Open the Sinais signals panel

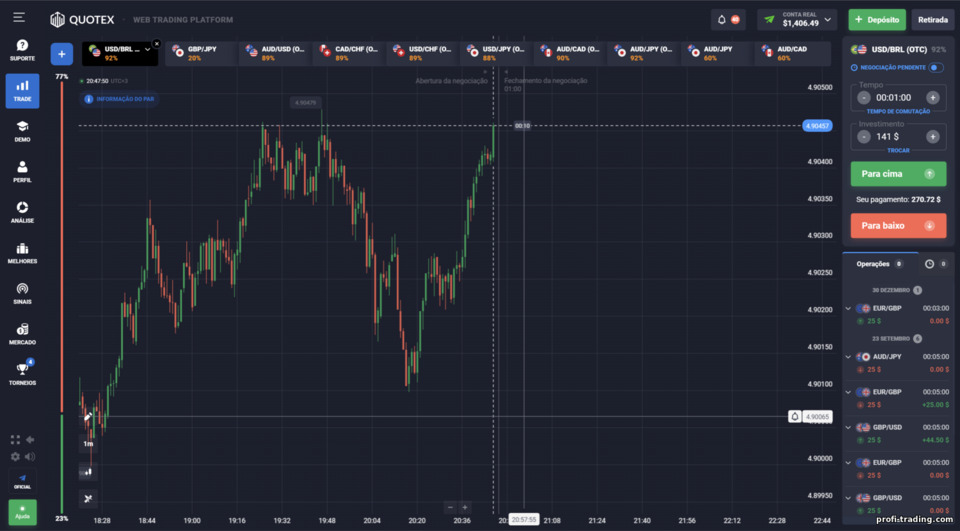tap(22, 293)
